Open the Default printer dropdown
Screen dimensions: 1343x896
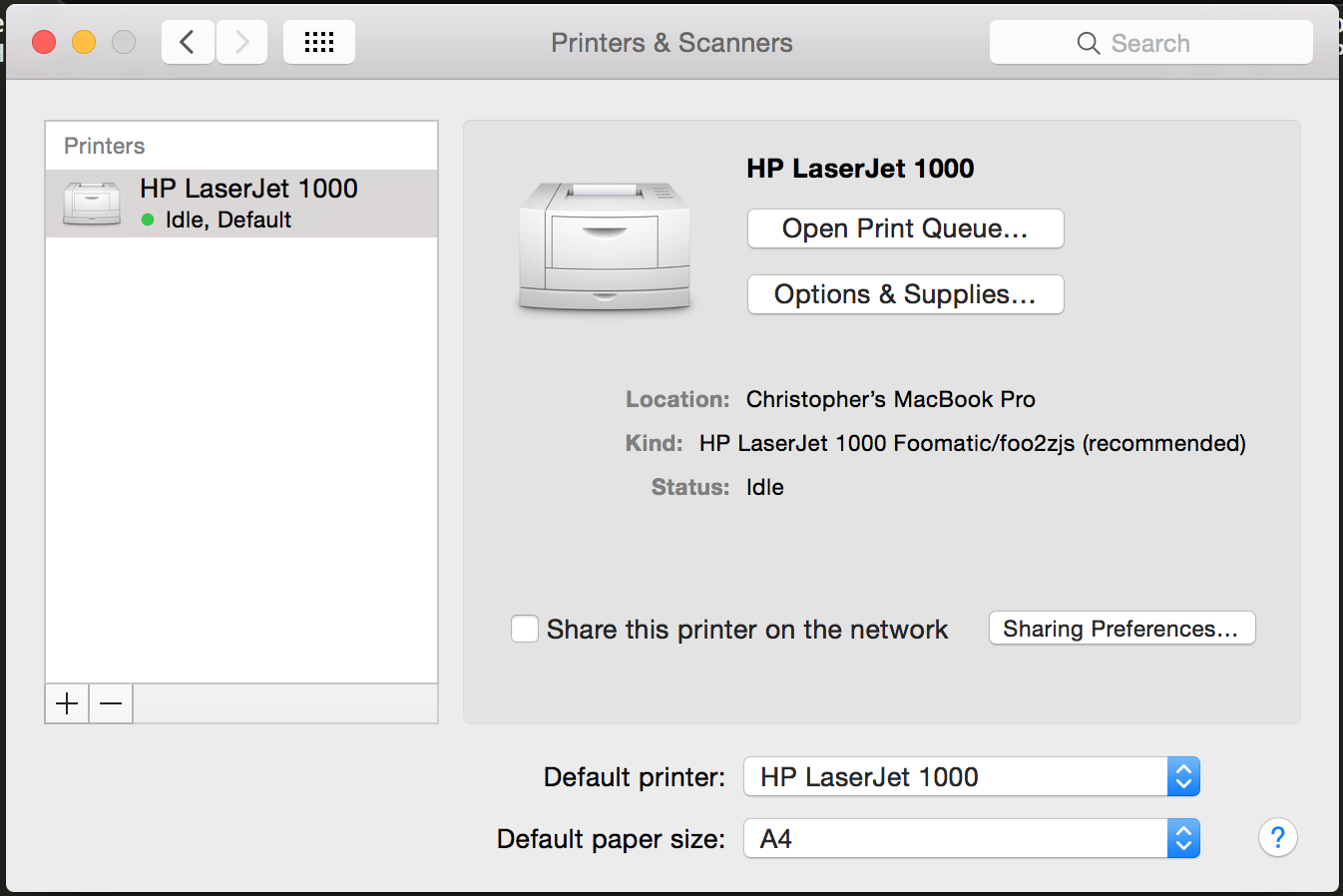(972, 776)
